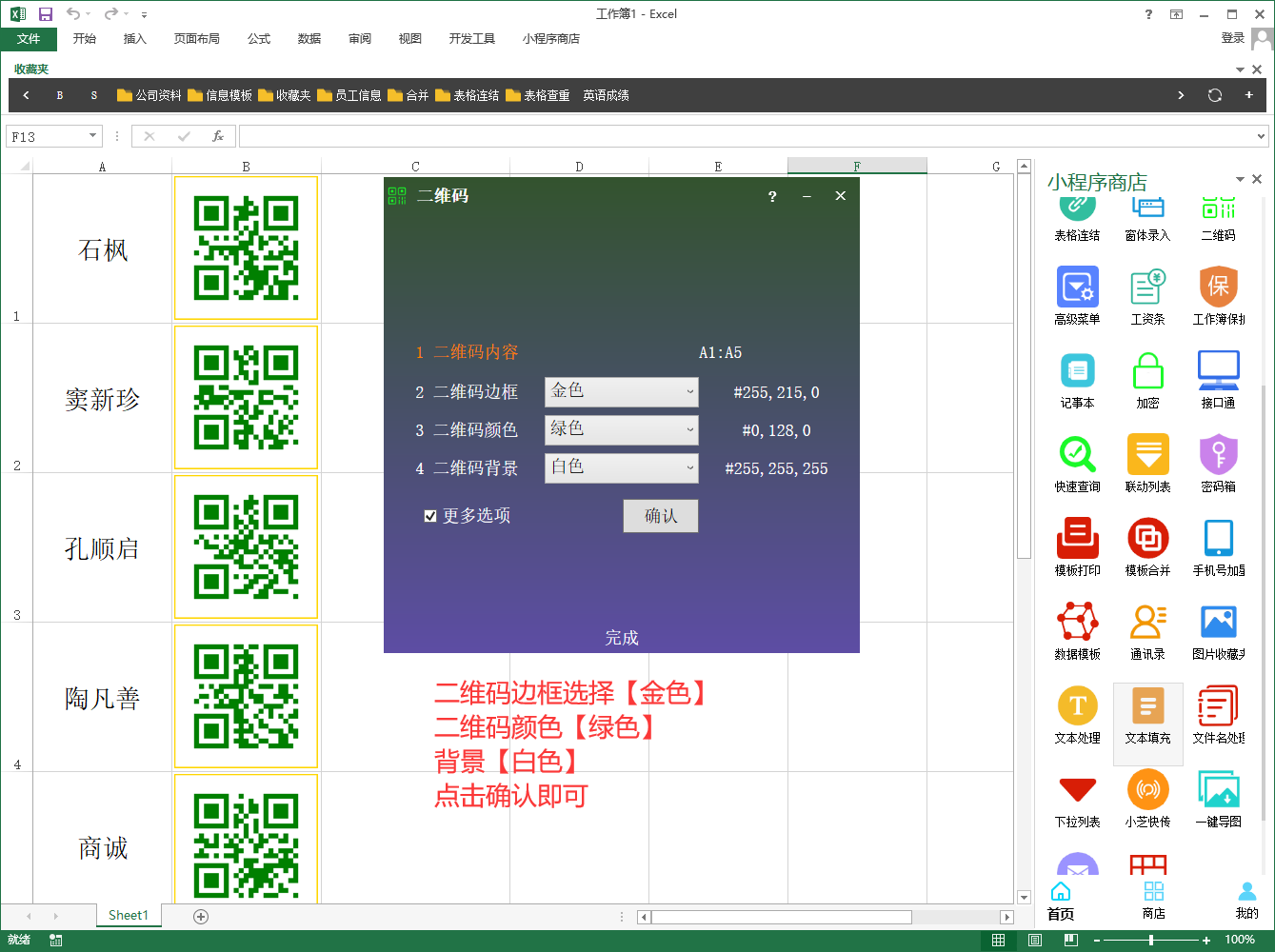Screen dimensions: 1275x952
Task: Open the 下拉列表 icon
Action: tap(1077, 790)
